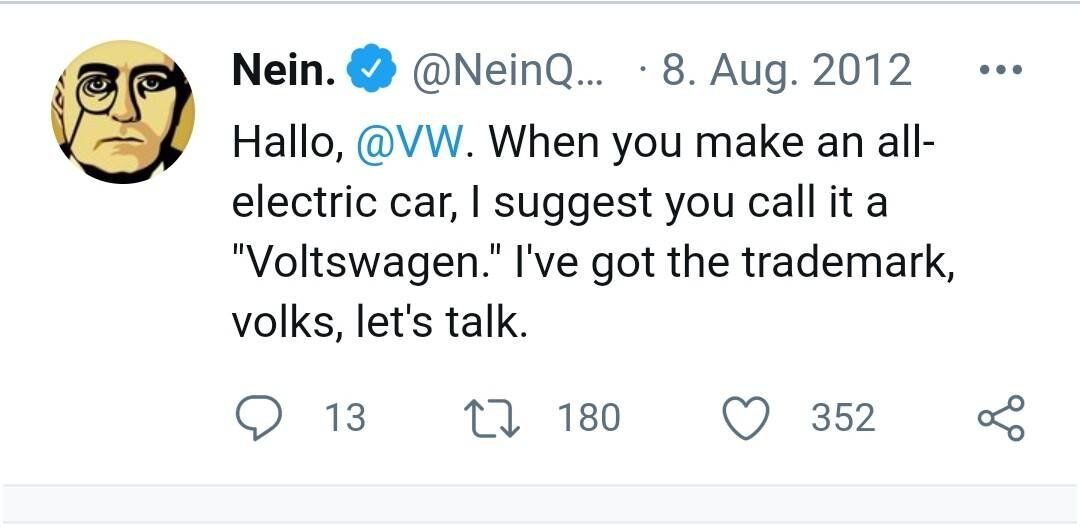The width and height of the screenshot is (1080, 527).
Task: Open the @NeinQ... handle profile
Action: pyautogui.click(x=508, y=71)
